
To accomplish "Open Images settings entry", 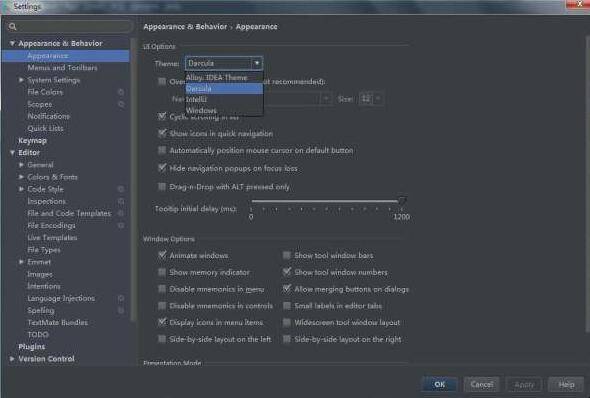I will click(40, 274).
